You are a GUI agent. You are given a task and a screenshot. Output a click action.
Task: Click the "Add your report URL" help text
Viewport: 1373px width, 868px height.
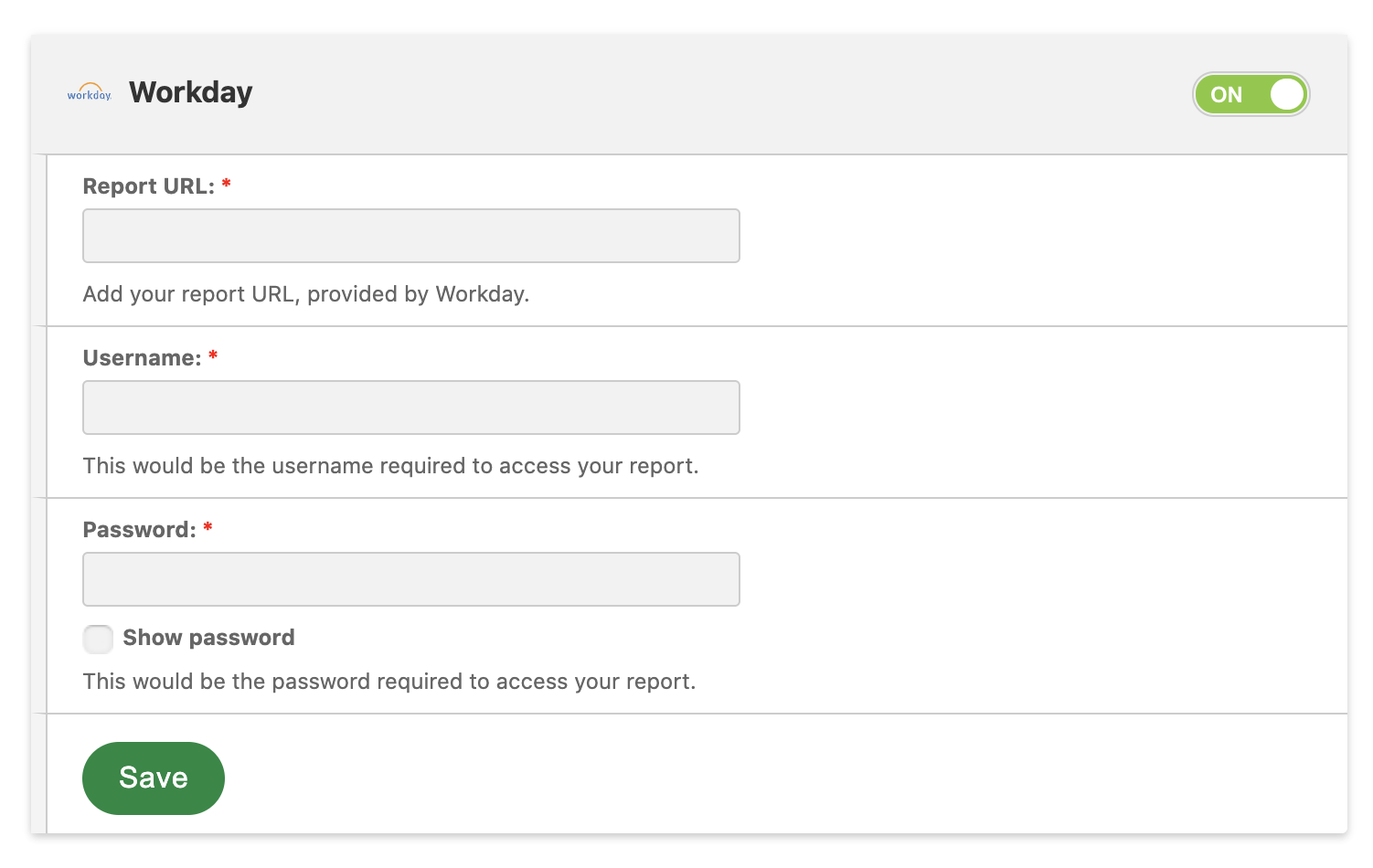pos(306,294)
